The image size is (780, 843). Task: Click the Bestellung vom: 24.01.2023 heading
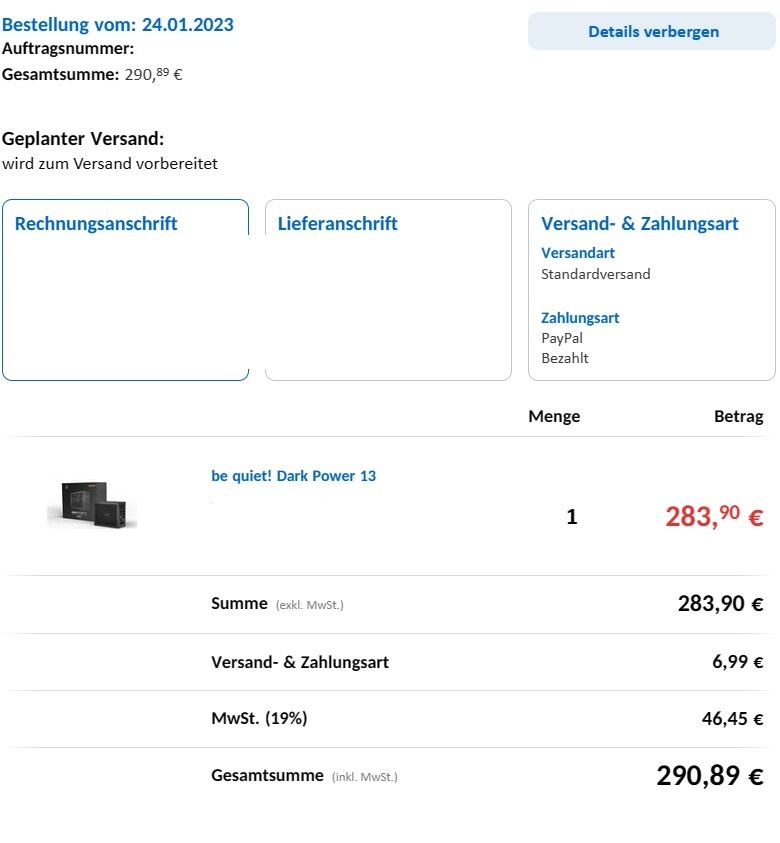[118, 25]
